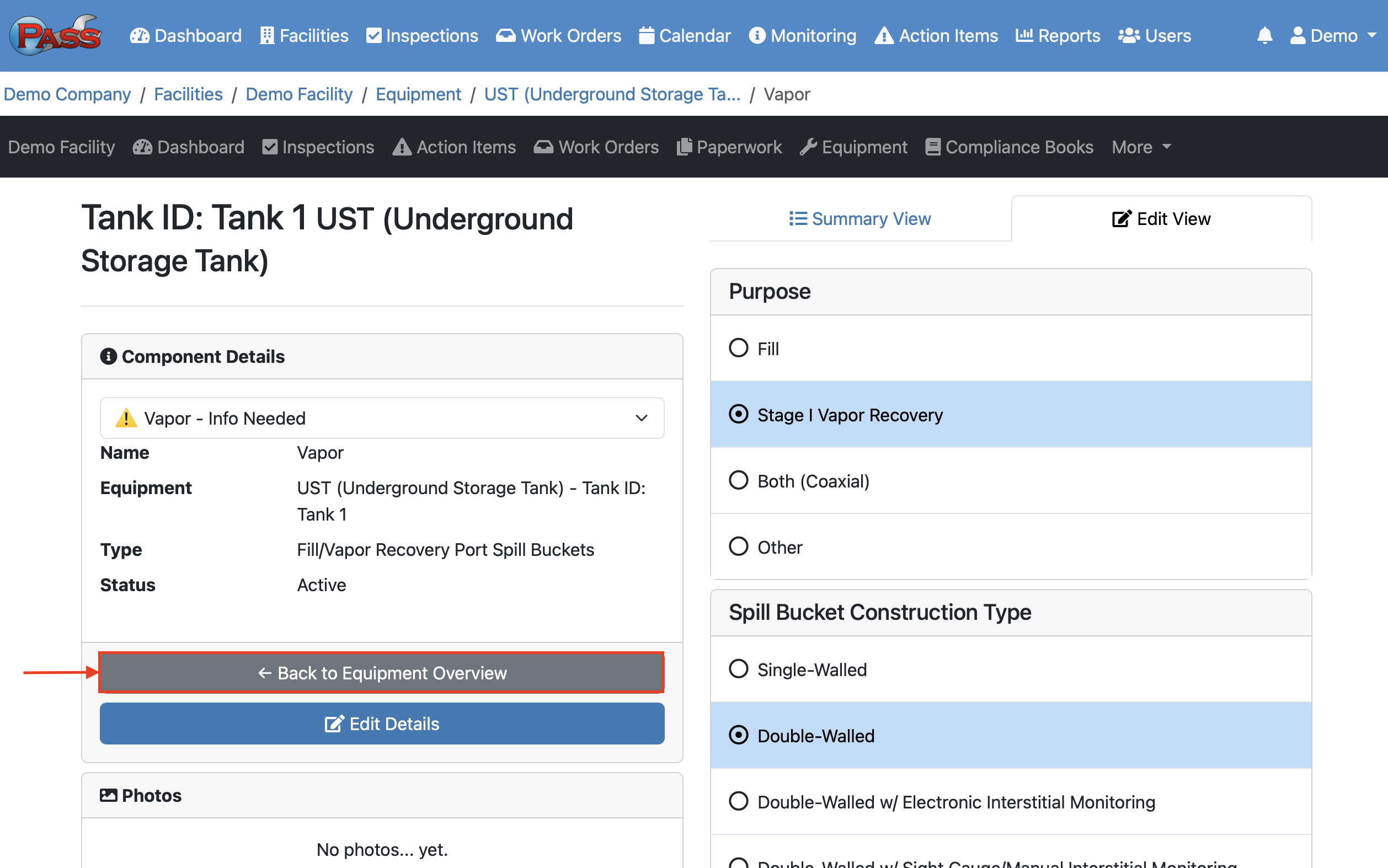The height and width of the screenshot is (868, 1388).
Task: Open Demo Facility breadcrumb link
Action: coord(298,94)
